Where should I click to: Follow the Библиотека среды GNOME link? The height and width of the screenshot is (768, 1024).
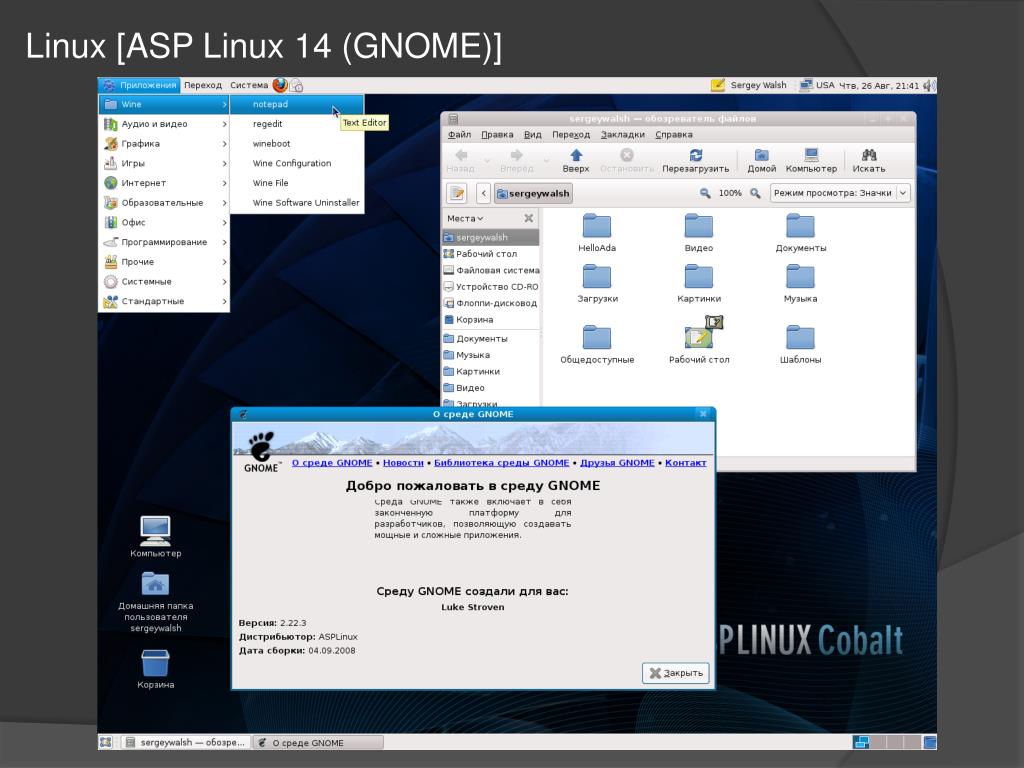click(x=502, y=462)
